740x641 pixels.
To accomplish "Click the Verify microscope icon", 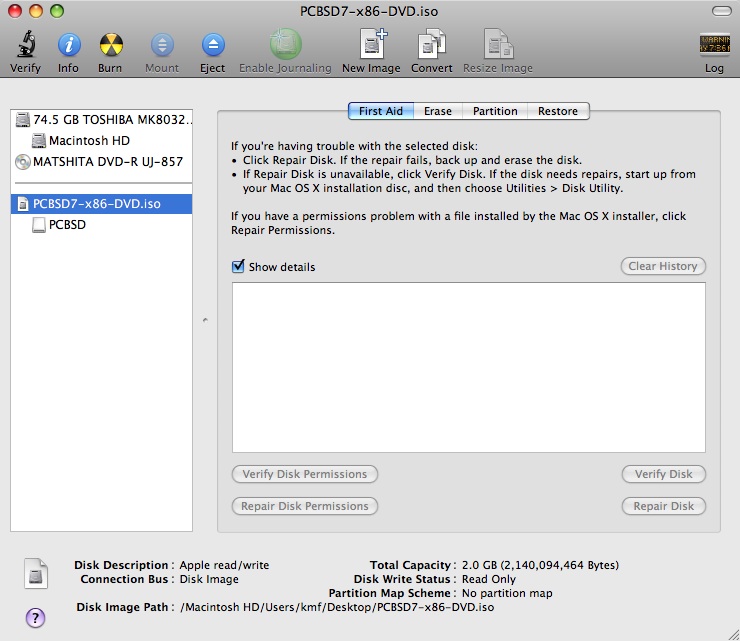I will [26, 44].
